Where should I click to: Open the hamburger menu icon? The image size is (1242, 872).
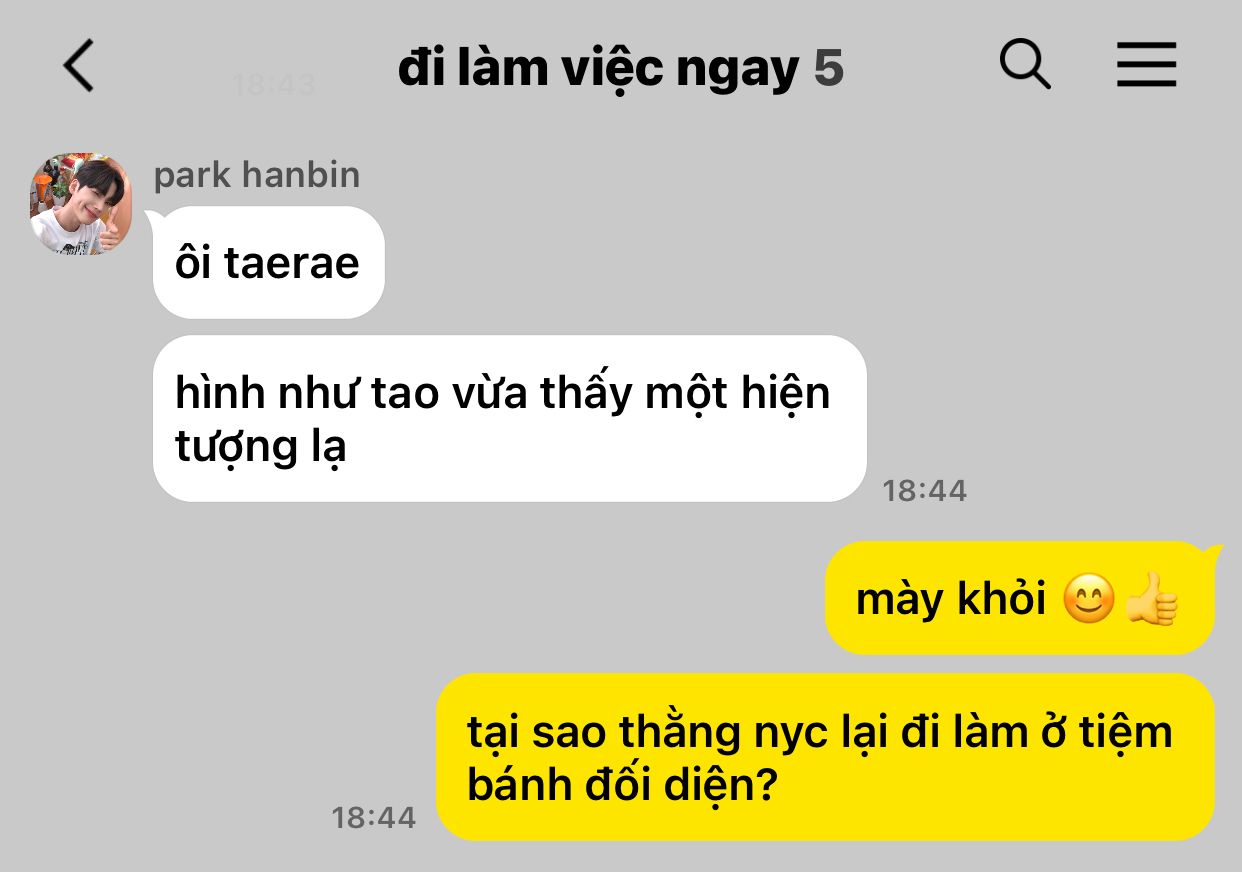coord(1146,66)
